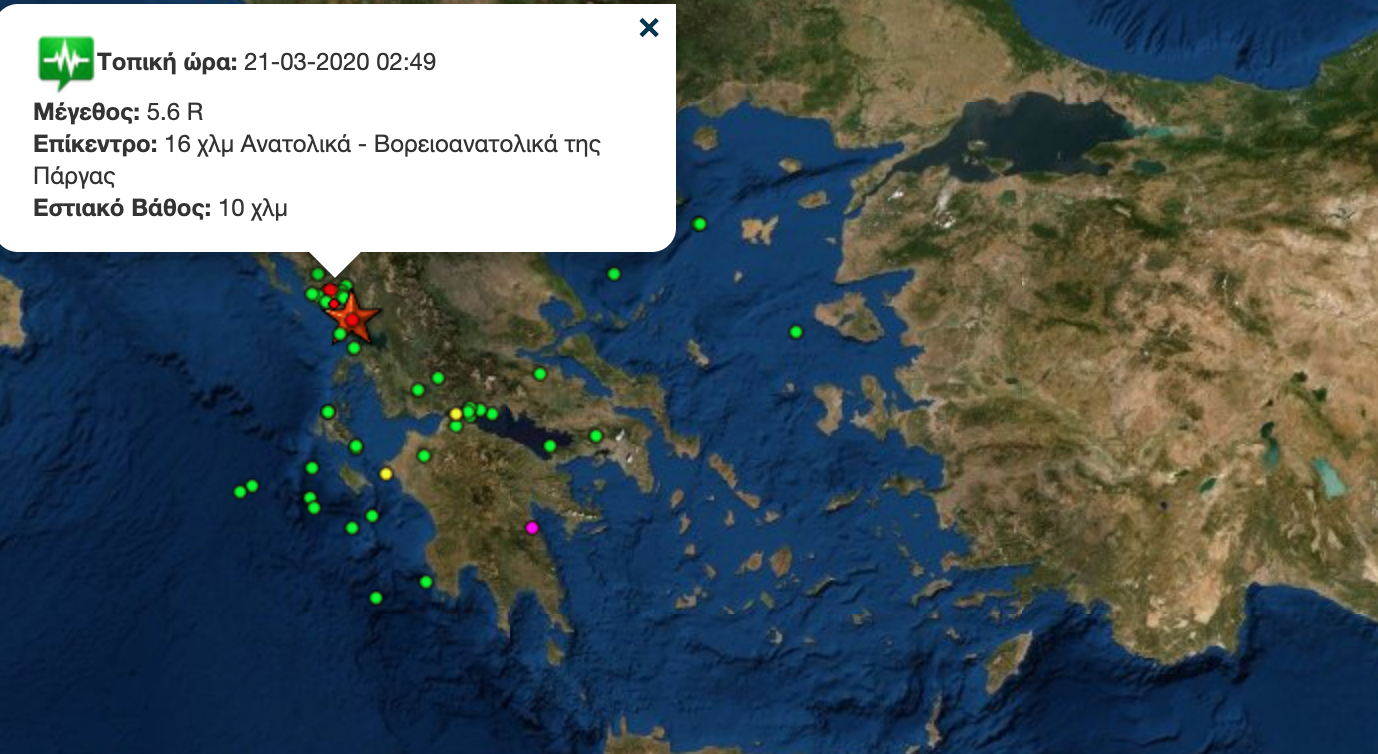Select the magenta earthquake dot in Peloponnese
Viewport: 1378px width, 754px height.
(x=532, y=527)
